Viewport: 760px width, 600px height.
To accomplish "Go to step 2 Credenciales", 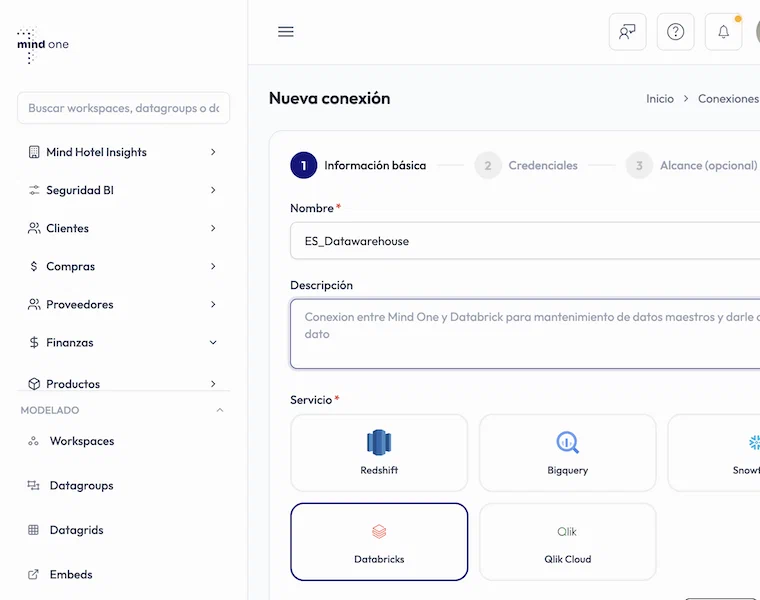I will click(x=526, y=165).
